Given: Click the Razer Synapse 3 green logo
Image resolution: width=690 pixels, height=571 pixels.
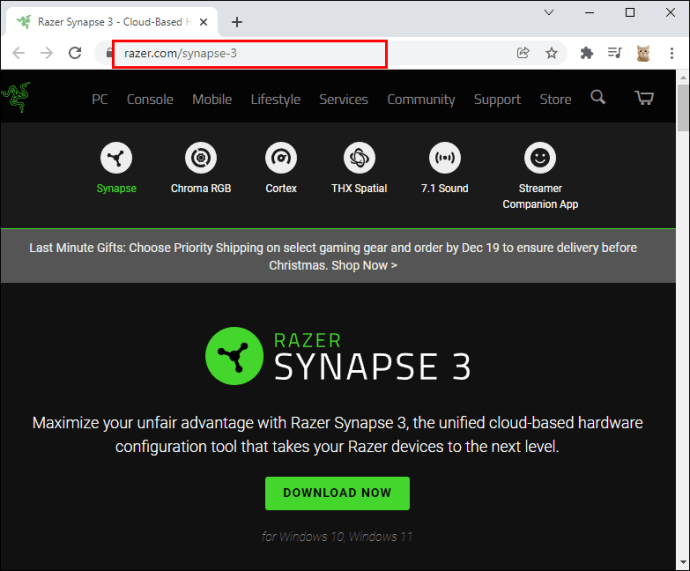Looking at the screenshot, I should pyautogui.click(x=235, y=356).
